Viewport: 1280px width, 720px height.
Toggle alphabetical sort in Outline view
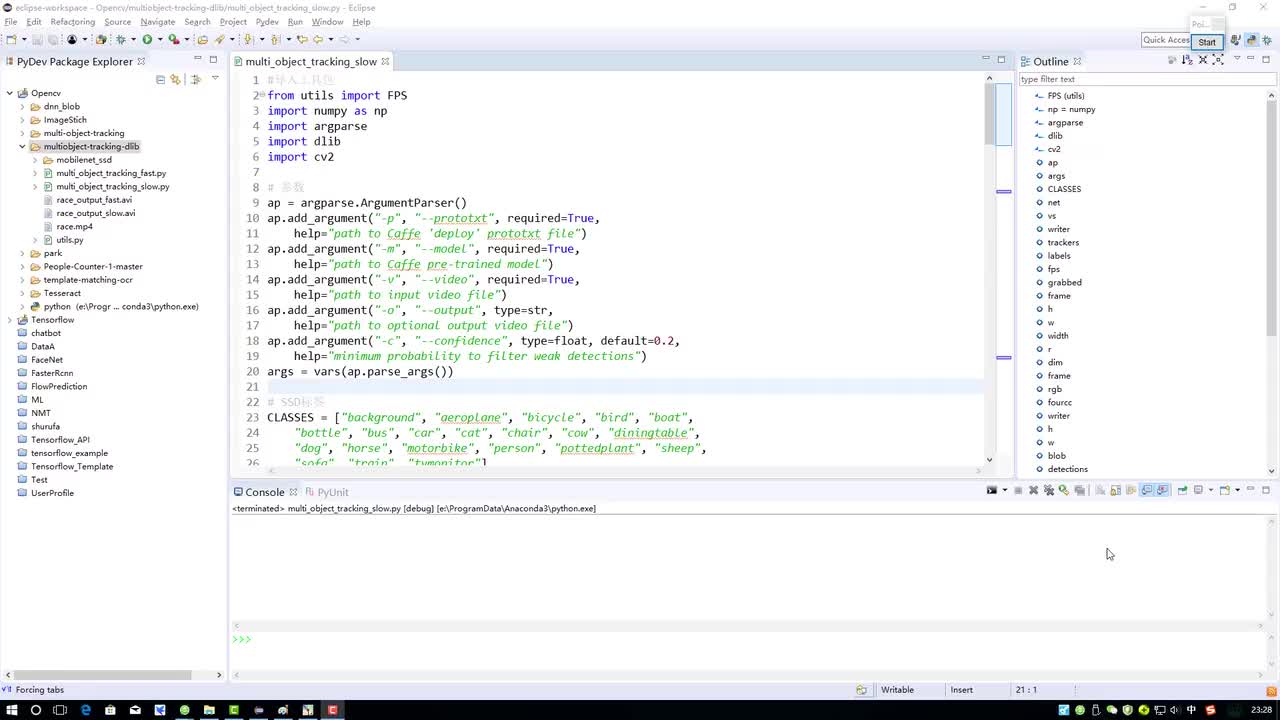(1187, 61)
